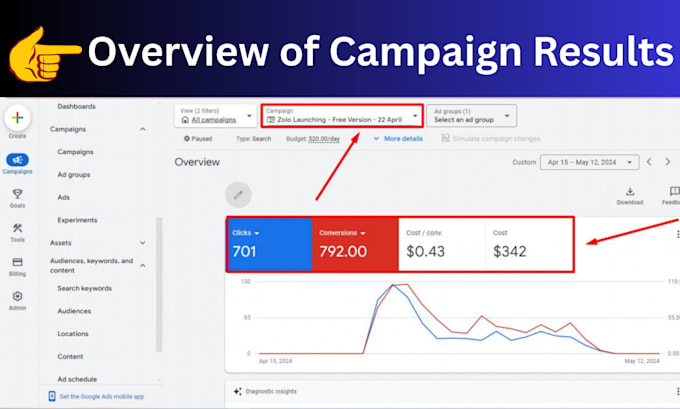Go to next date range arrow

click(668, 162)
